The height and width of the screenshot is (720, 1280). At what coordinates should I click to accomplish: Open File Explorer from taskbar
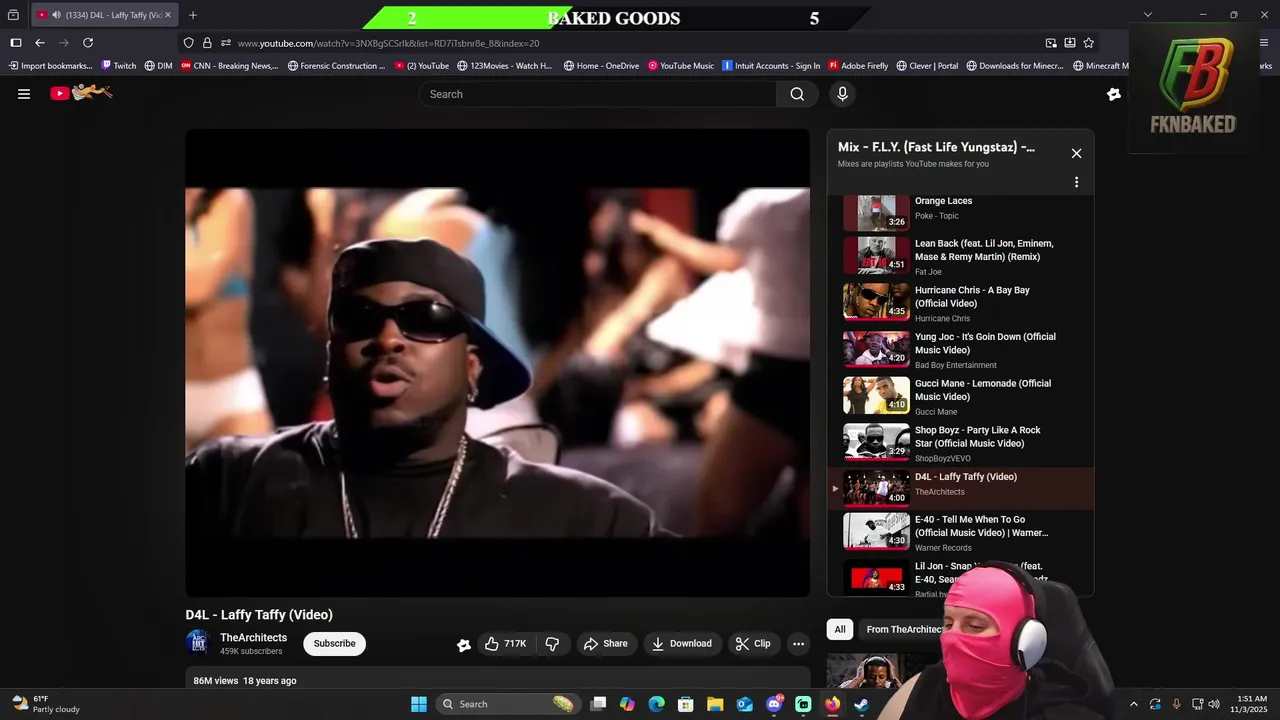pyautogui.click(x=715, y=704)
